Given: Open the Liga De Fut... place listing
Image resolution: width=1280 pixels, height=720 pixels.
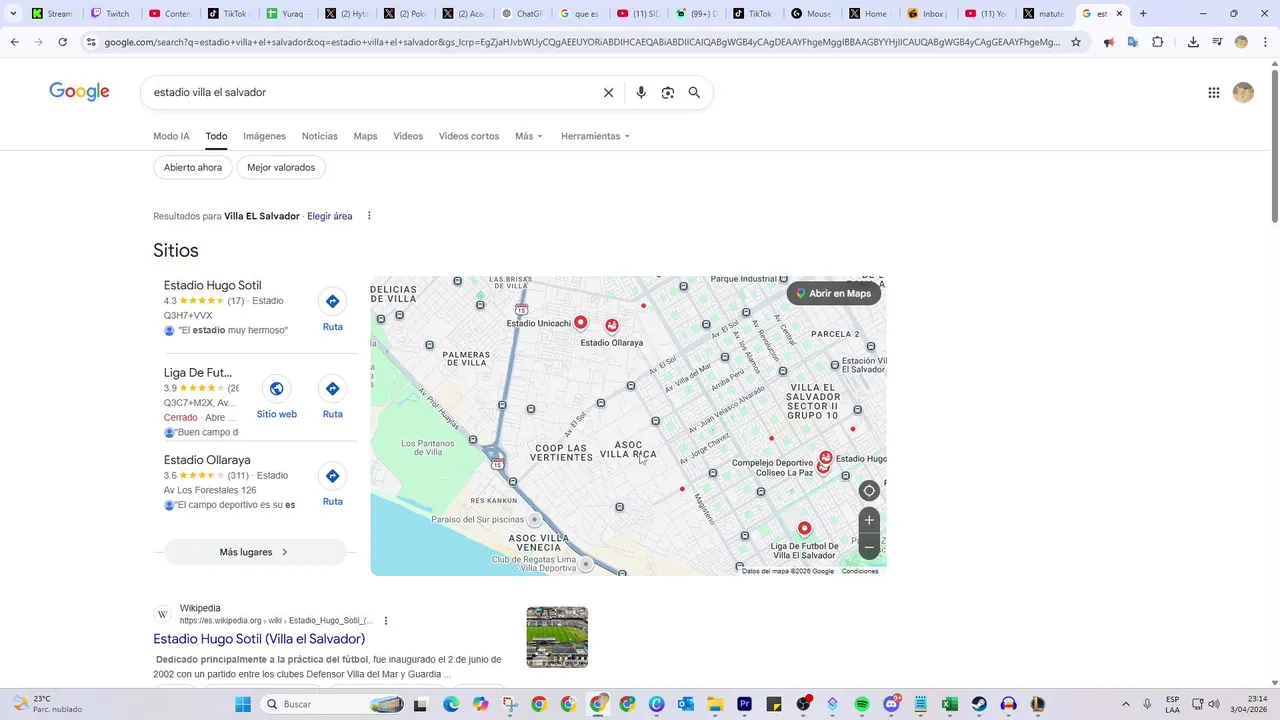Looking at the screenshot, I should tap(198, 373).
